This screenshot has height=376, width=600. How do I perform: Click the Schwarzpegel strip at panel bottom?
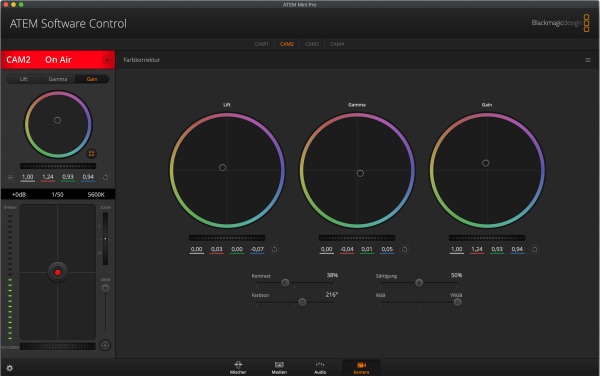58,347
